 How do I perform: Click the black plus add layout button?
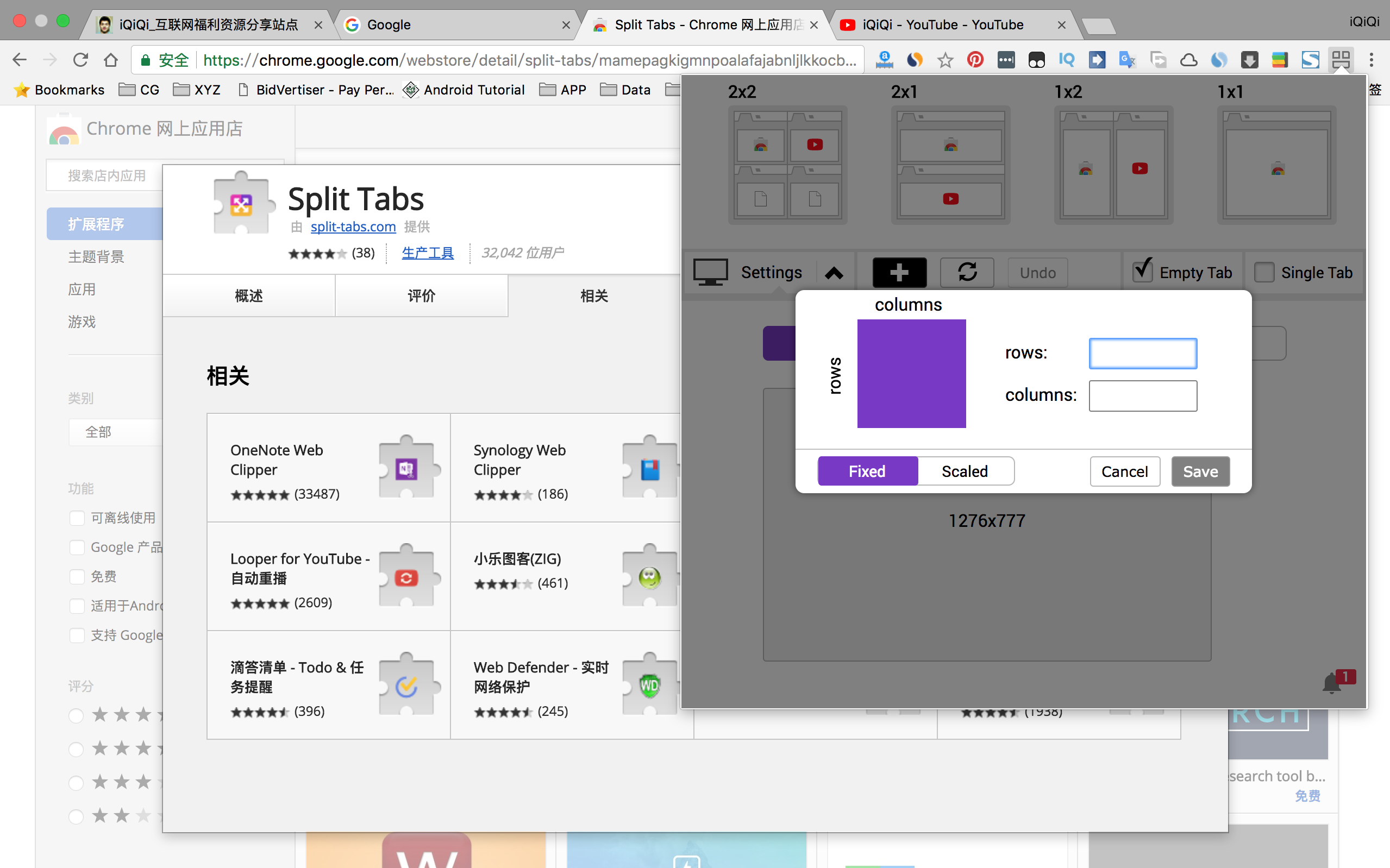point(899,272)
